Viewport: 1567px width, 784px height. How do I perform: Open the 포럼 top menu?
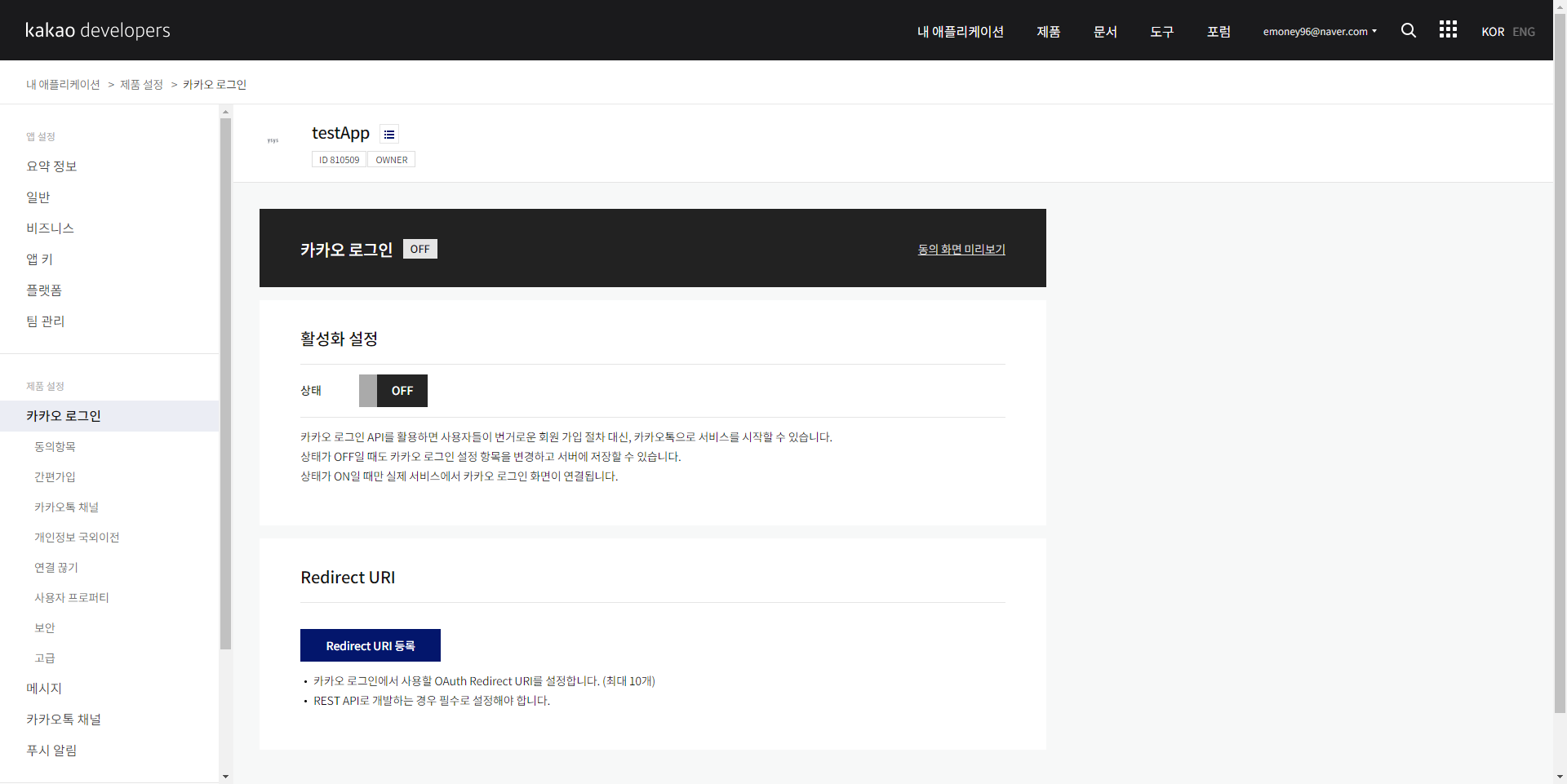click(x=1219, y=31)
